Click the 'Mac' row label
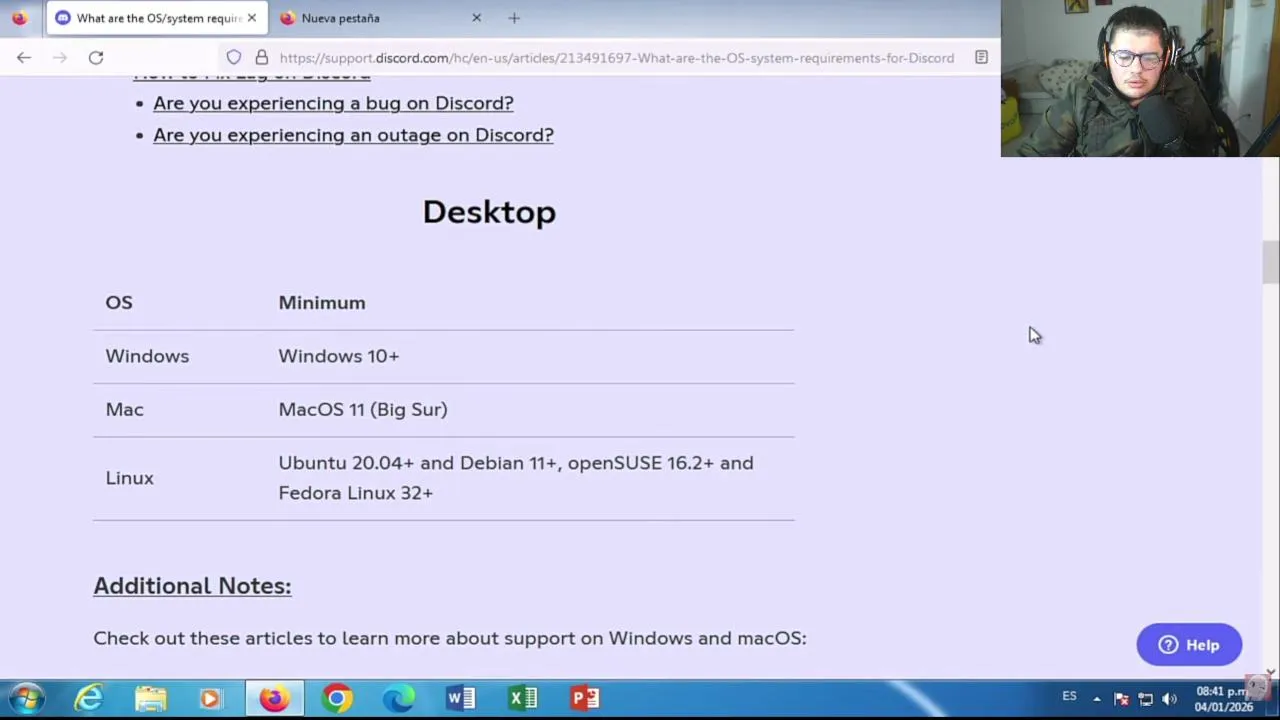The height and width of the screenshot is (720, 1280). 125,409
